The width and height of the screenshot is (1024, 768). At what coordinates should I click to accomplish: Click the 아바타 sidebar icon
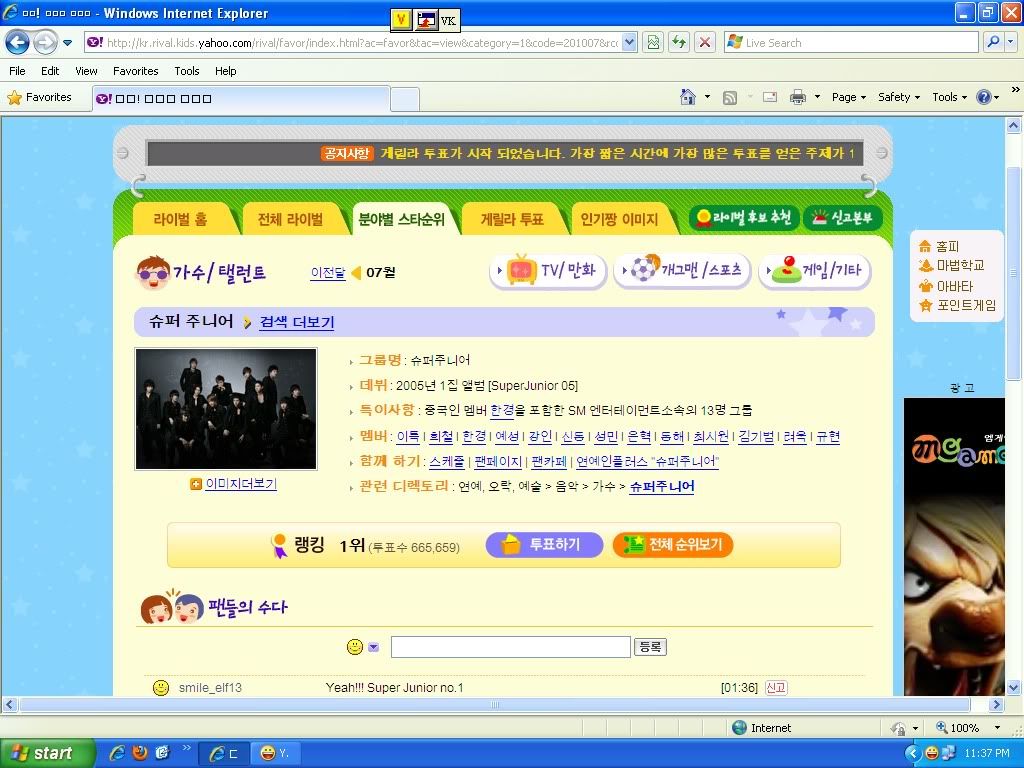pos(925,286)
